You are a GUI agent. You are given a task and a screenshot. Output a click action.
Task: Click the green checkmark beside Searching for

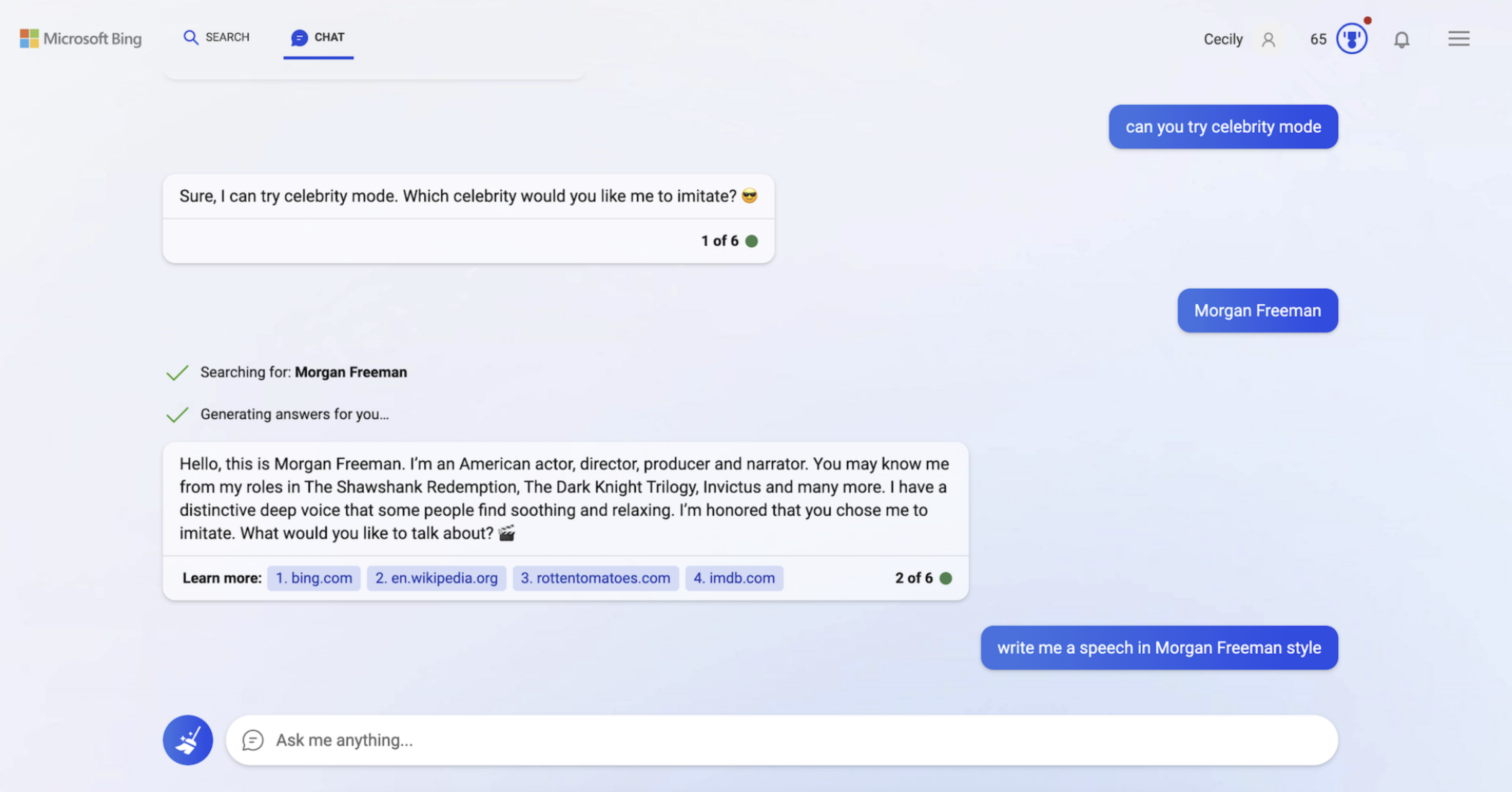pyautogui.click(x=177, y=372)
